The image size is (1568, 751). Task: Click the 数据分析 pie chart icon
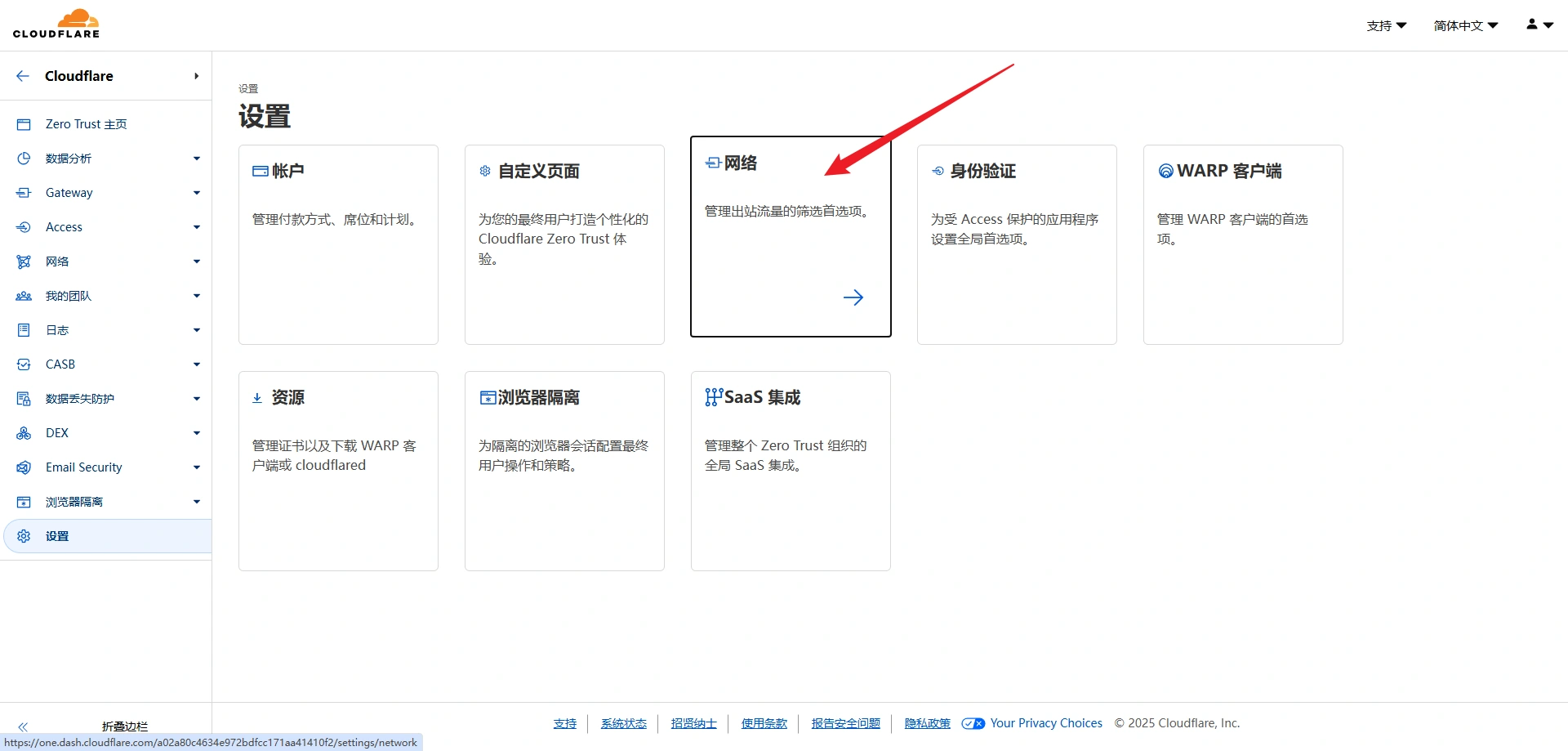[24, 159]
